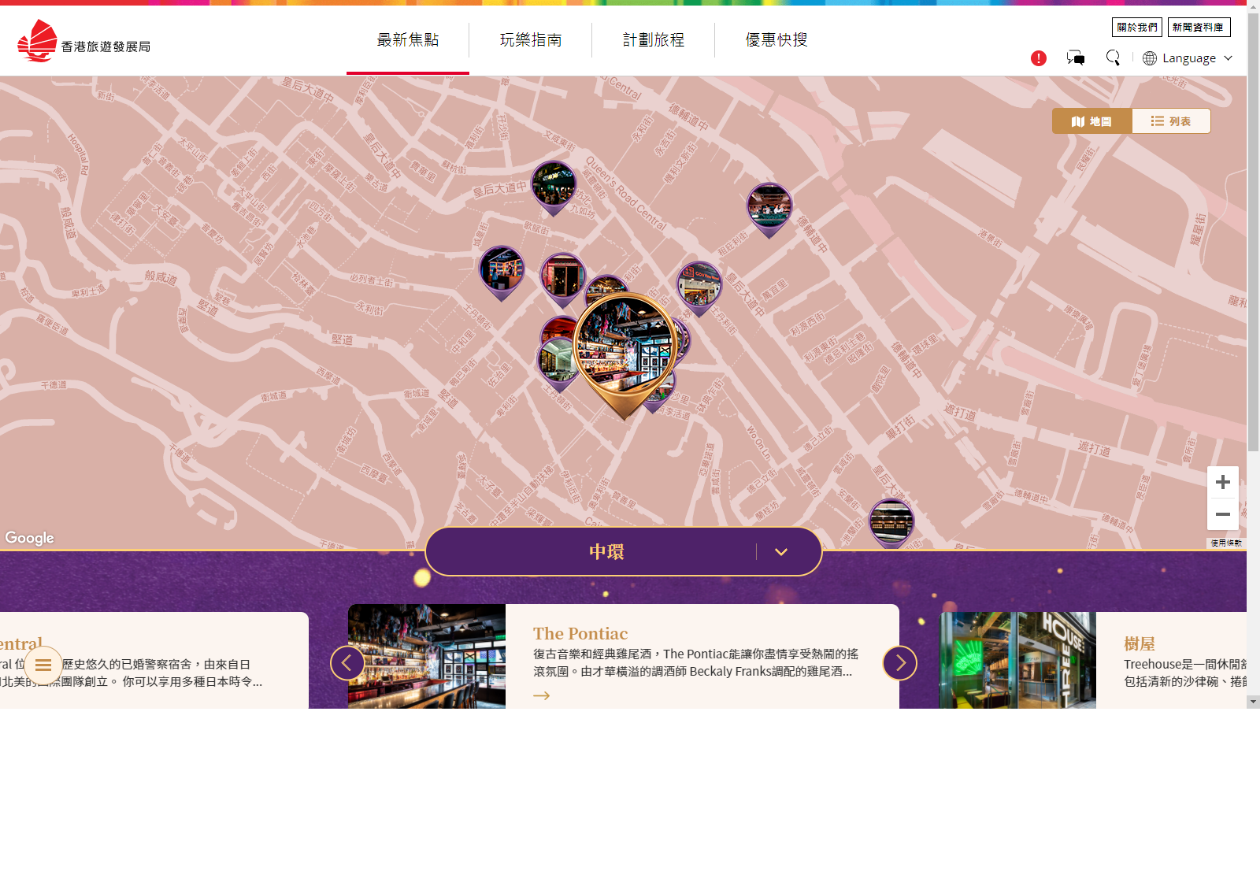Click the globe icon beside Language
Viewport: 1260px width, 896px height.
(x=1150, y=58)
